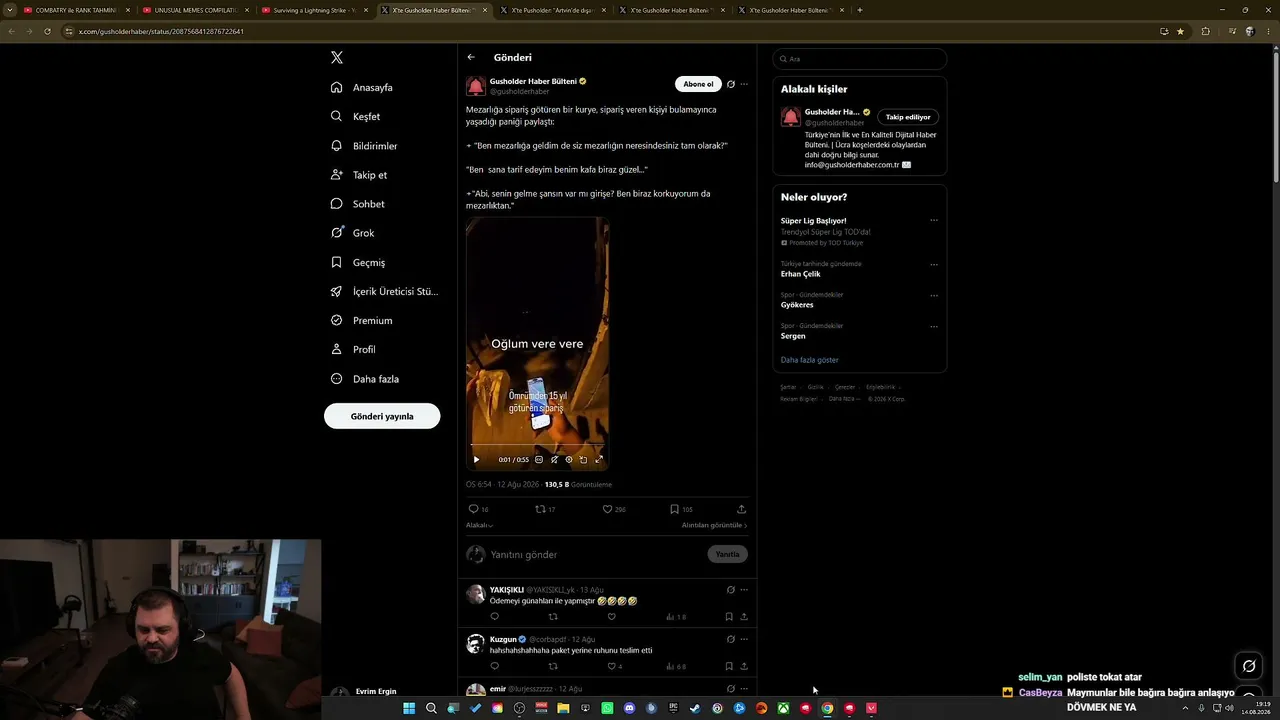The image size is (1280, 720).
Task: Toggle video captions
Action: coord(539,460)
